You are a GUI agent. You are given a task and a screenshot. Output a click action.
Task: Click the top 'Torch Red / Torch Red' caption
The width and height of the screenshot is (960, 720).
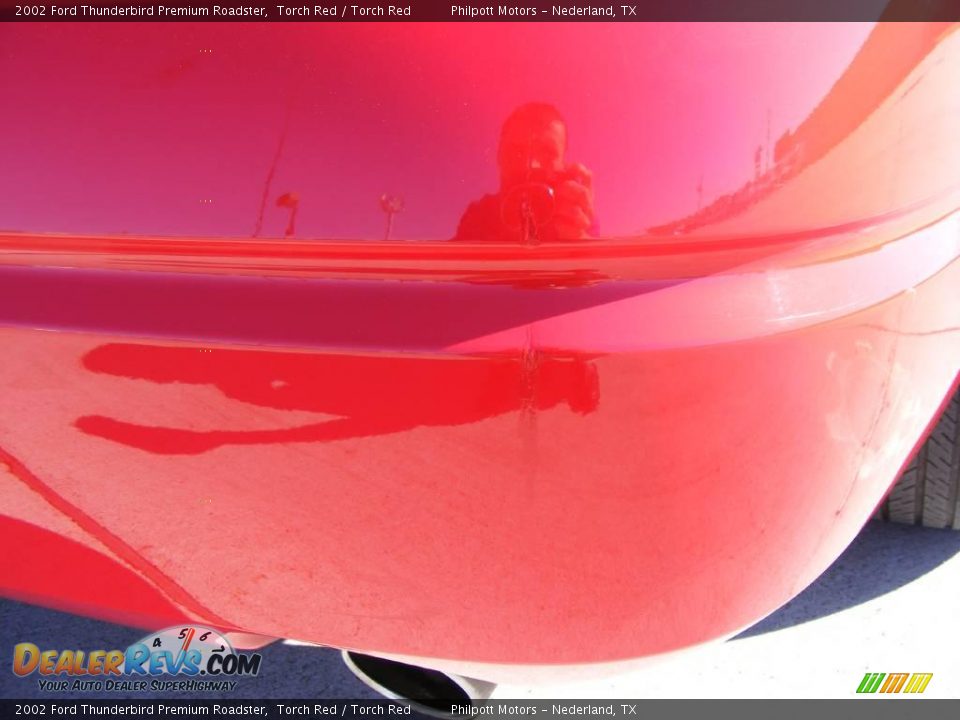(343, 10)
